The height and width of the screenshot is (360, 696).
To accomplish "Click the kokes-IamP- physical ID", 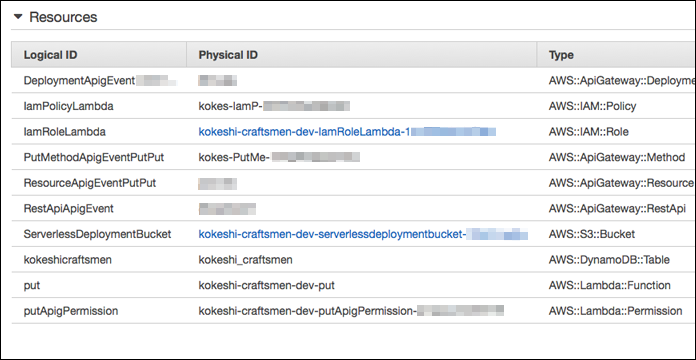I will click(274, 106).
